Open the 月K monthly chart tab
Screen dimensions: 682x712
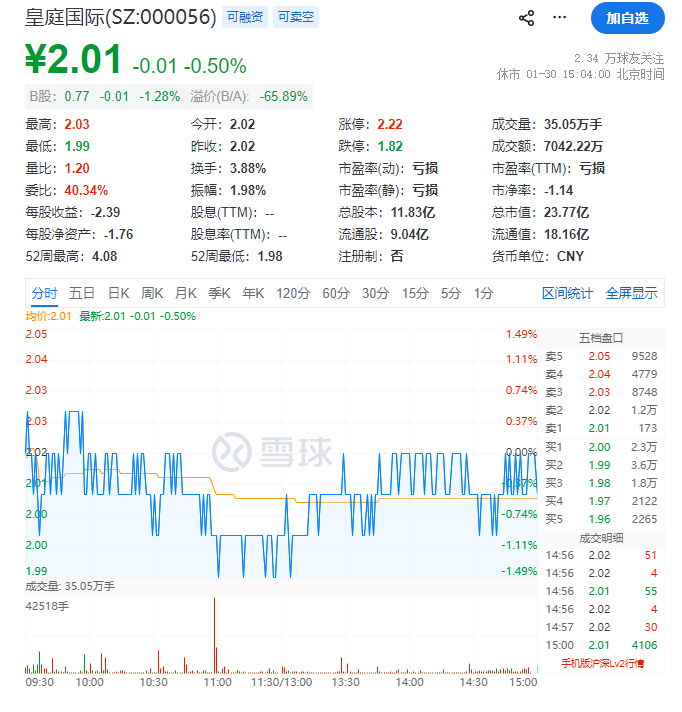point(186,293)
